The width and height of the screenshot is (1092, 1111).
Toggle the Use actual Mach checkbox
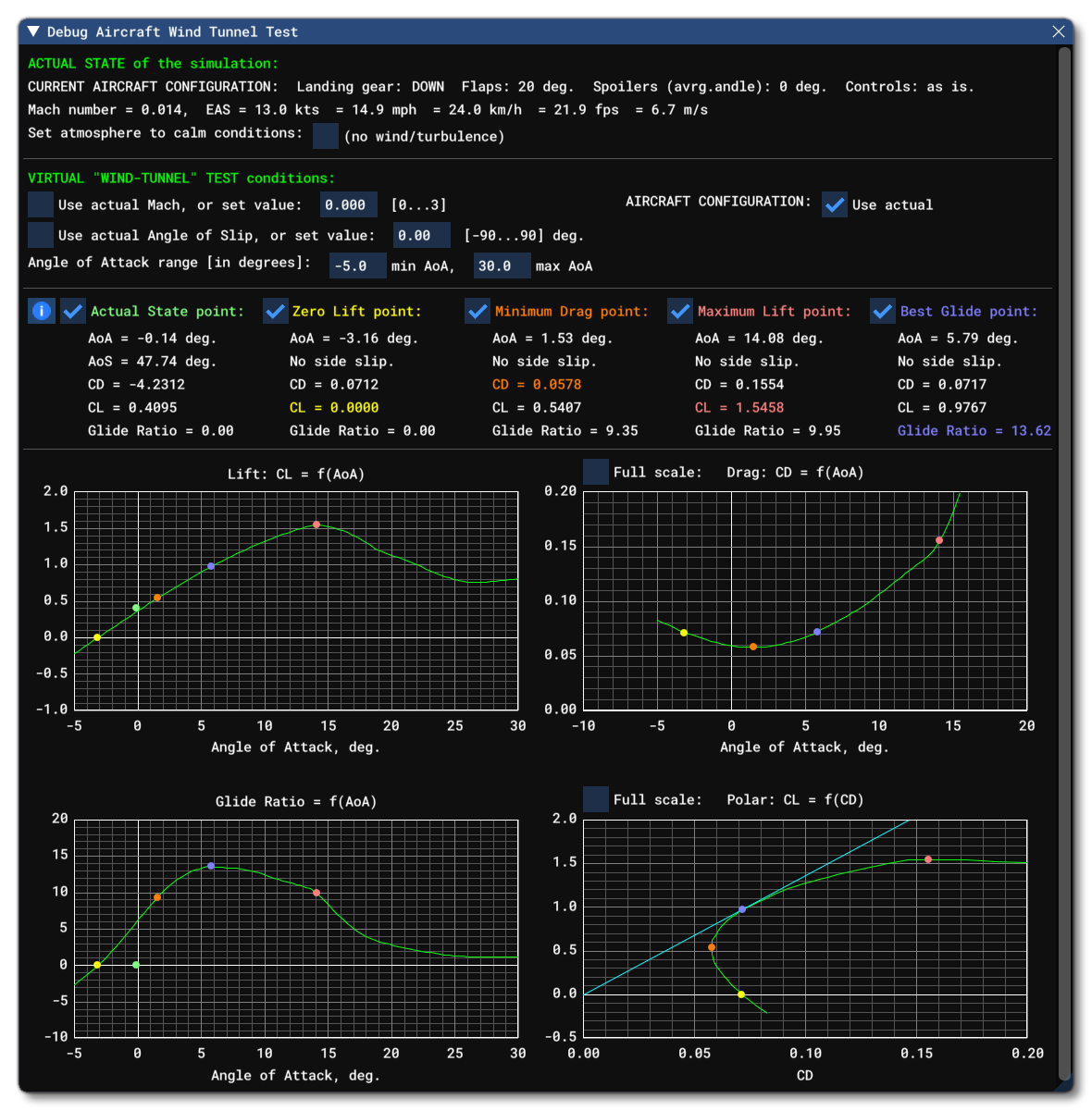(41, 205)
